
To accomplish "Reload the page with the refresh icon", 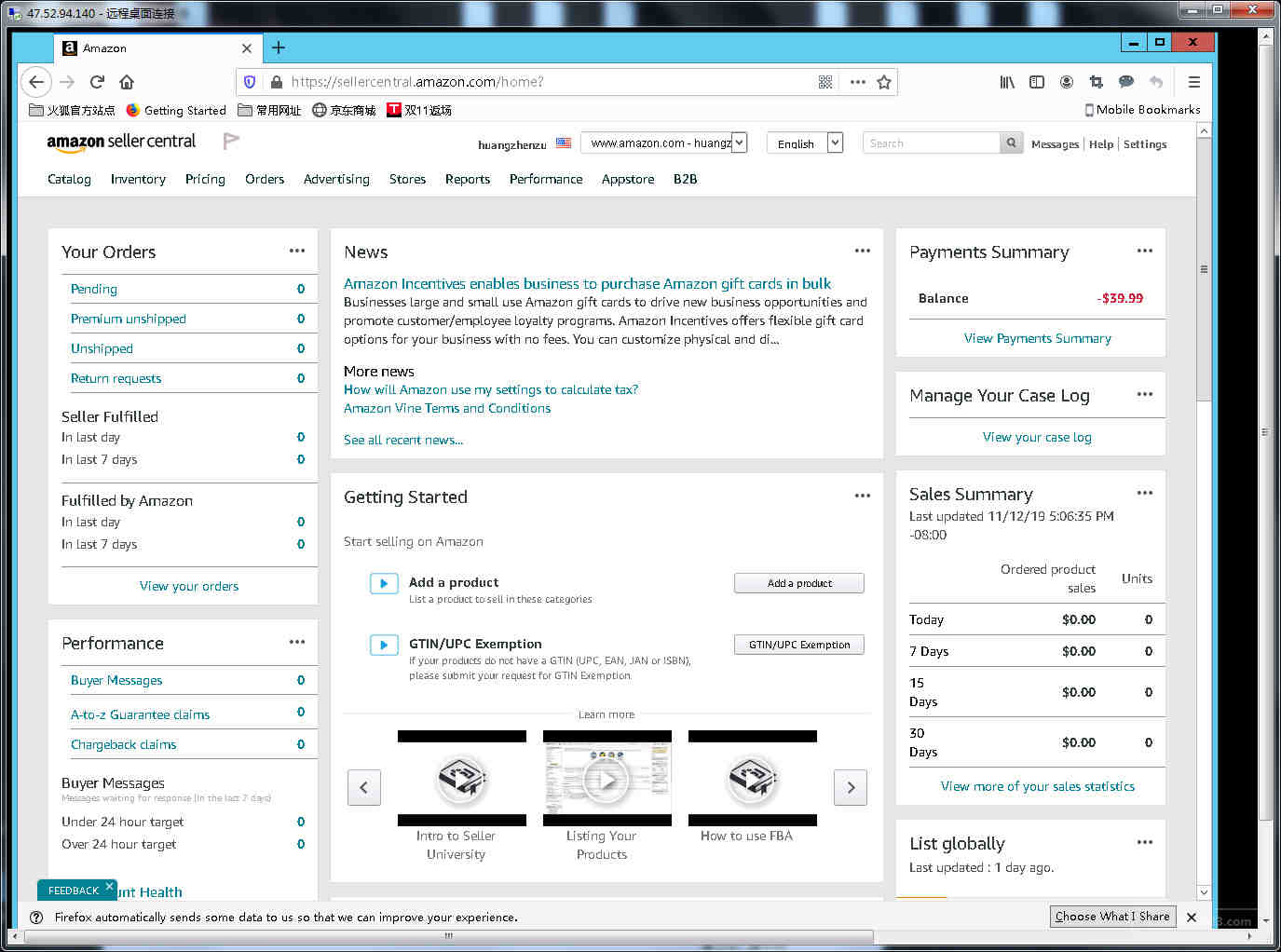I will click(97, 82).
